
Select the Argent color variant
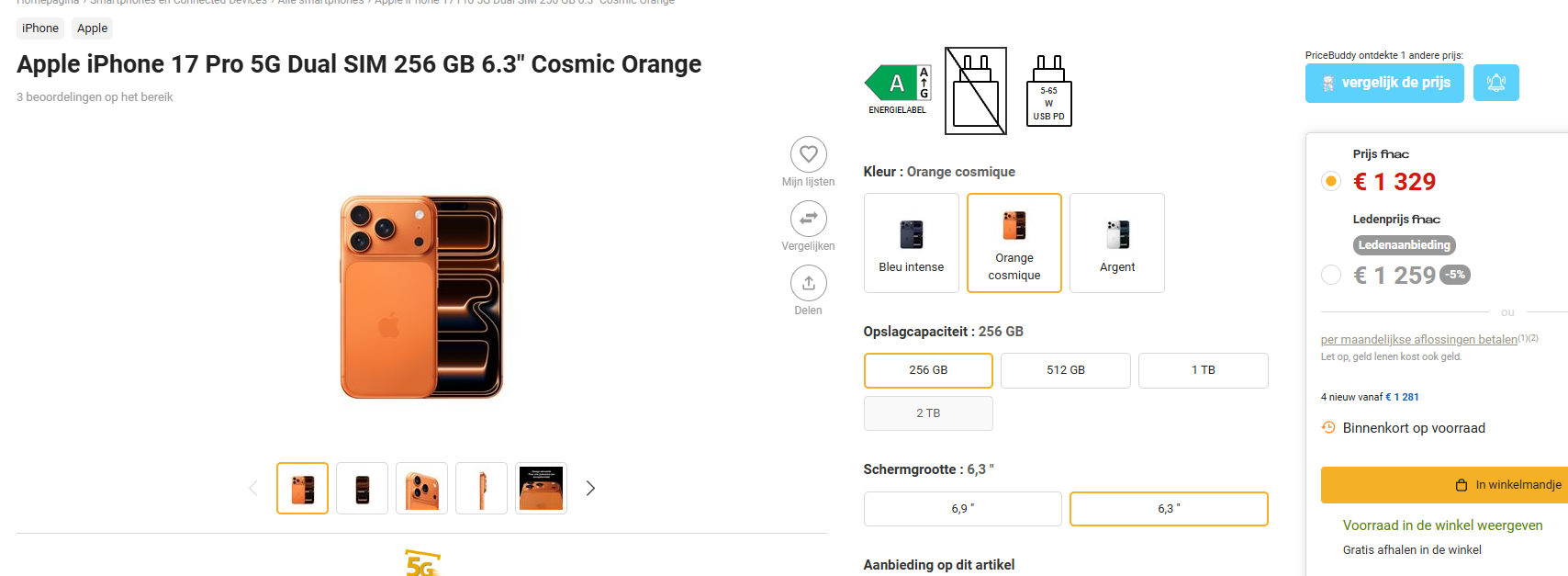pos(1116,243)
